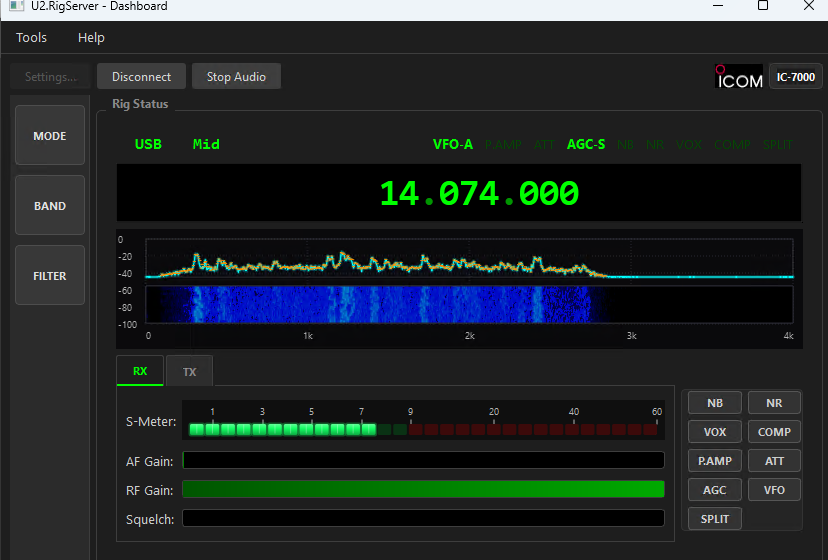828x560 pixels.
Task: Click the dimmed SPLIT status indicator
Action: point(777,144)
